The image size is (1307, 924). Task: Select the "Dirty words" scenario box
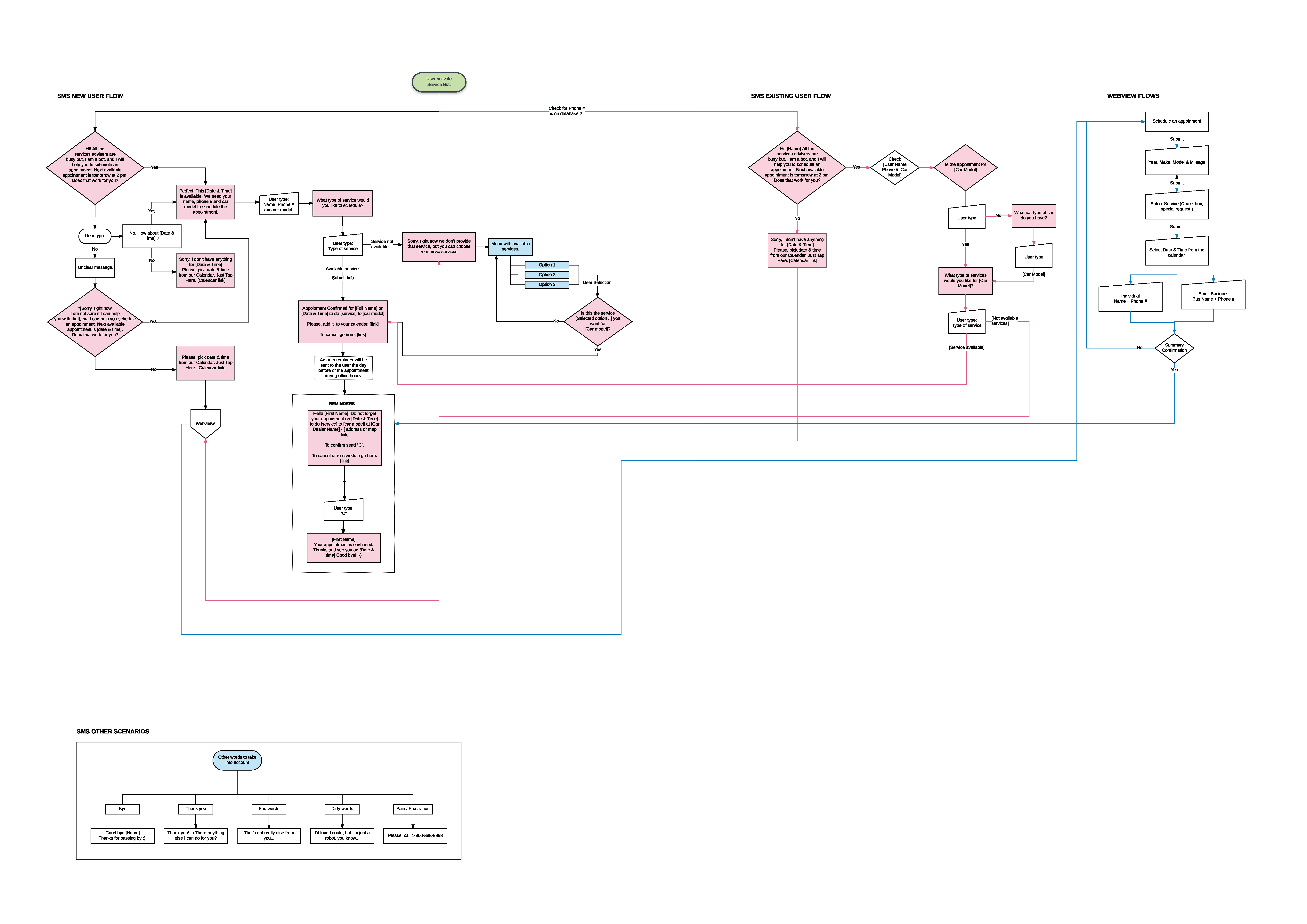(342, 809)
